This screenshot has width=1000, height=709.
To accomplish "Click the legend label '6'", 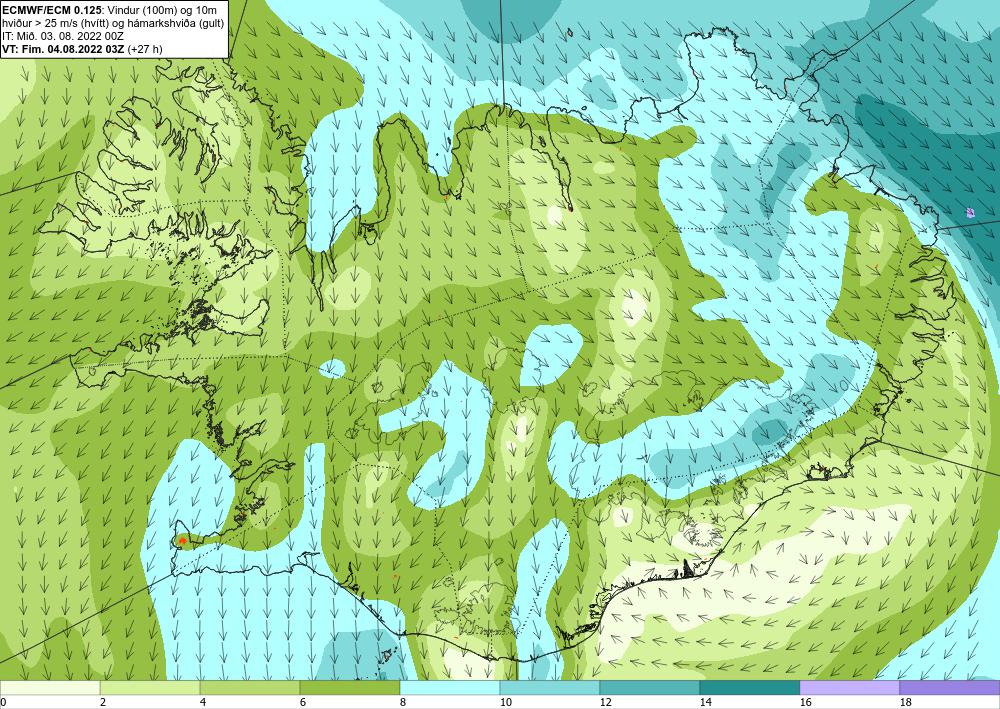I will 303,702.
